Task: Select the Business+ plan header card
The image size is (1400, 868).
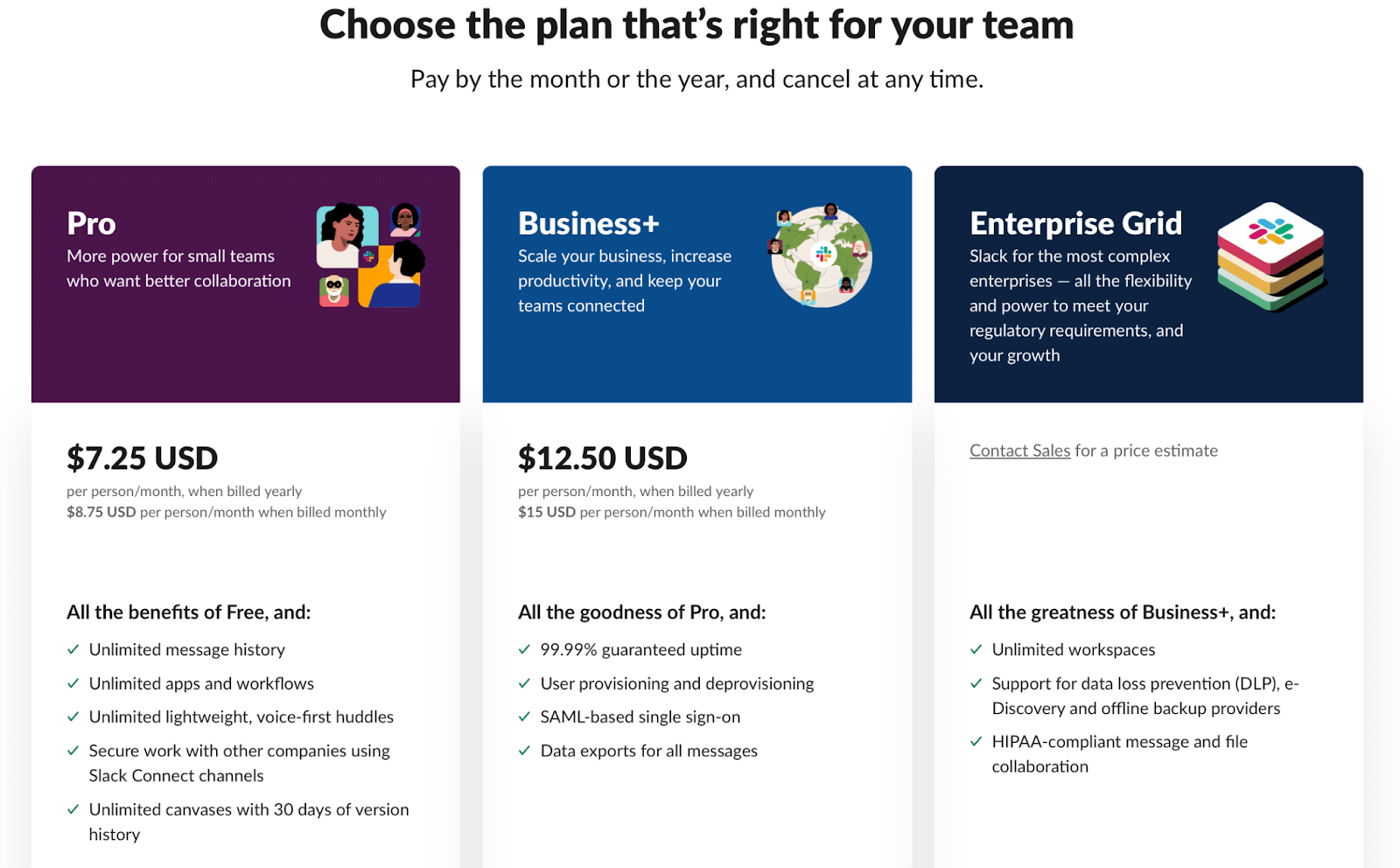Action: pyautogui.click(x=697, y=284)
